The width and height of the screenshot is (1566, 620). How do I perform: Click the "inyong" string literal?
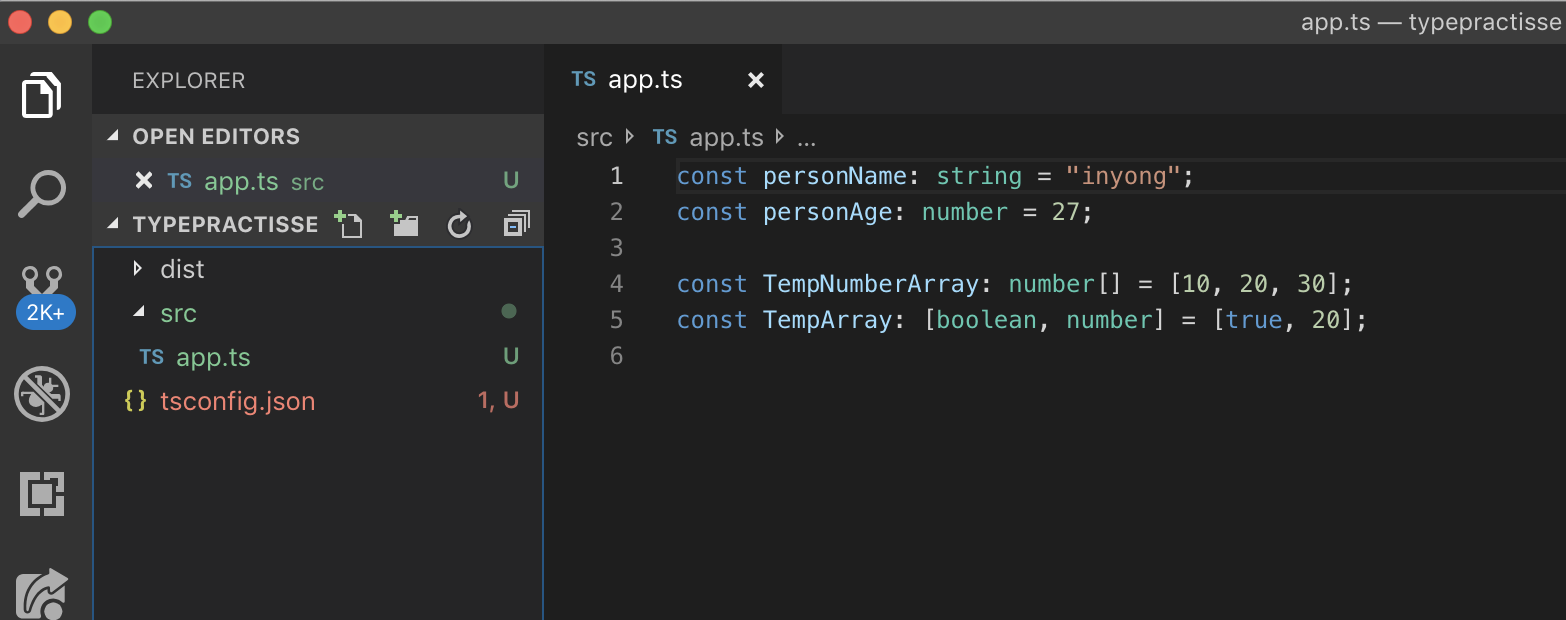coord(1123,176)
